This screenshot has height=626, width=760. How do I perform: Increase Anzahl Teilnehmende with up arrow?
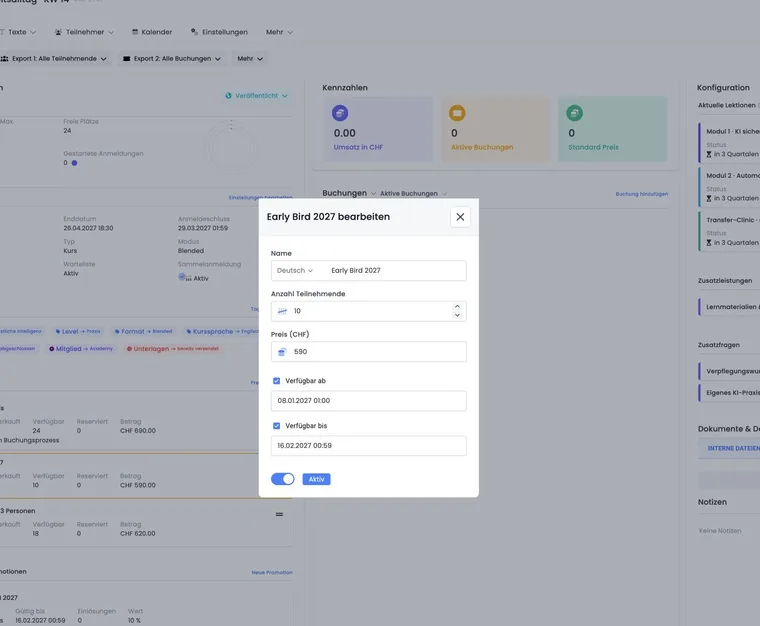pos(457,307)
